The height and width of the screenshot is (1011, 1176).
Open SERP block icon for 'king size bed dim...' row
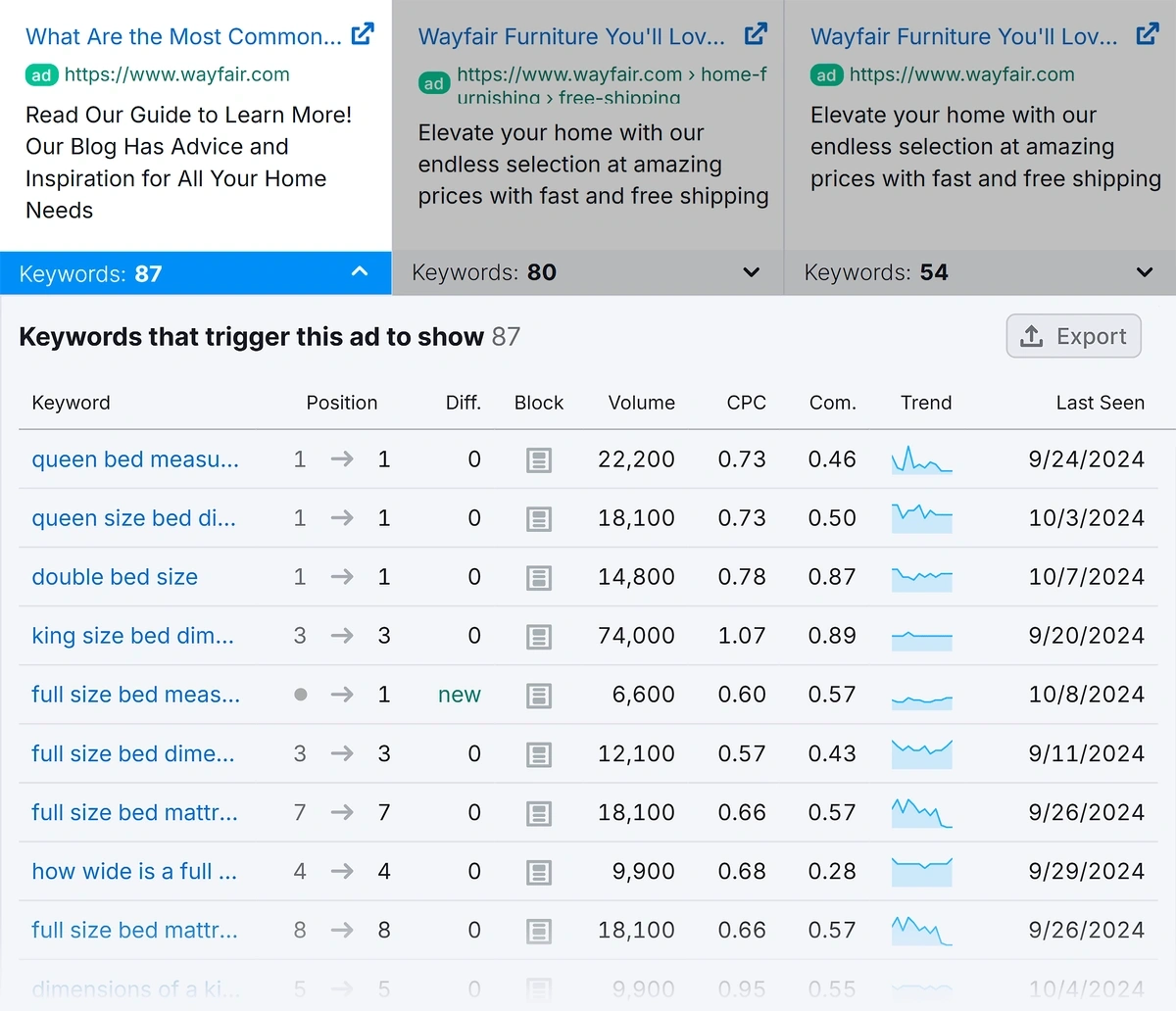tap(539, 637)
